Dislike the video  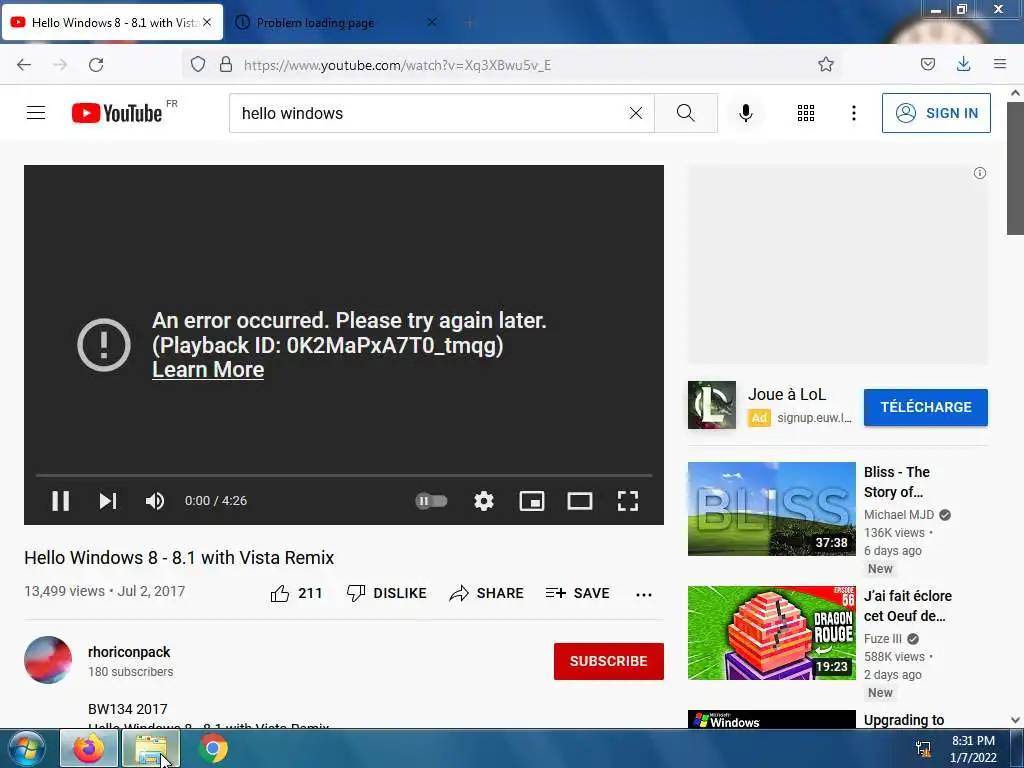(387, 593)
